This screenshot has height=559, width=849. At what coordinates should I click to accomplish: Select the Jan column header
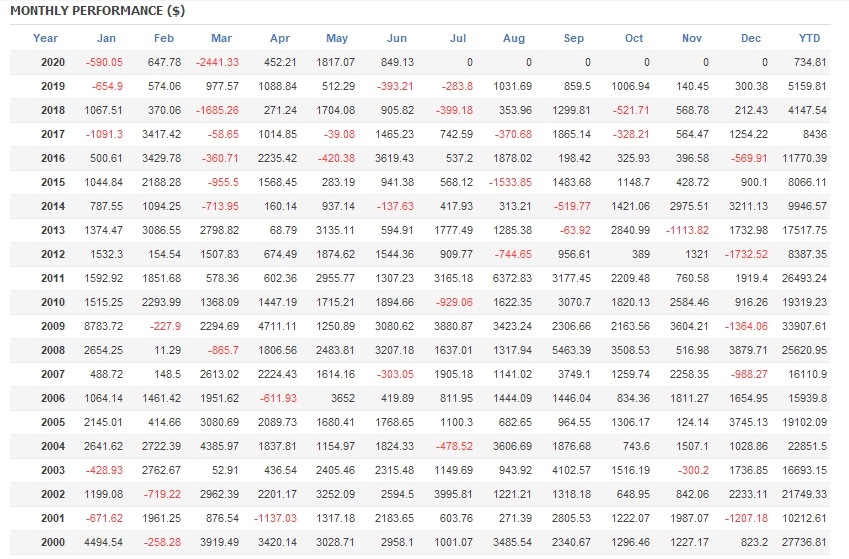point(106,38)
